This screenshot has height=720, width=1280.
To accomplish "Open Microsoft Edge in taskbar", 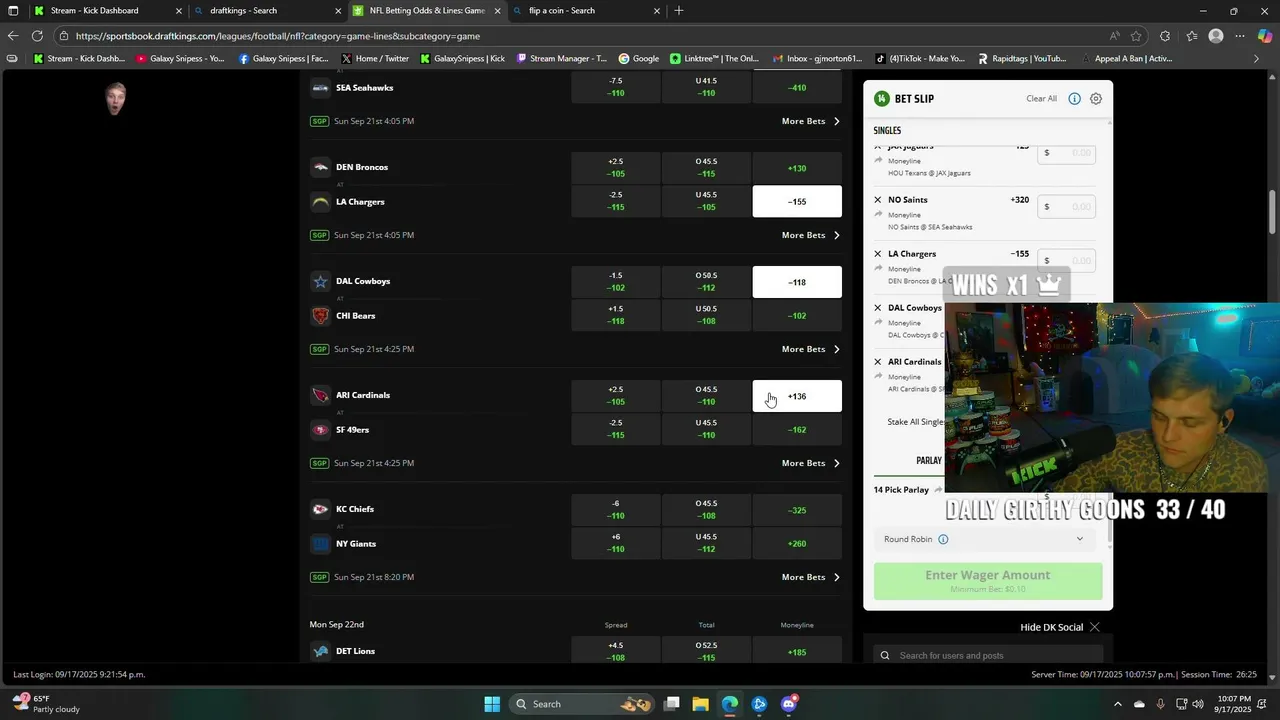I will click(x=730, y=704).
